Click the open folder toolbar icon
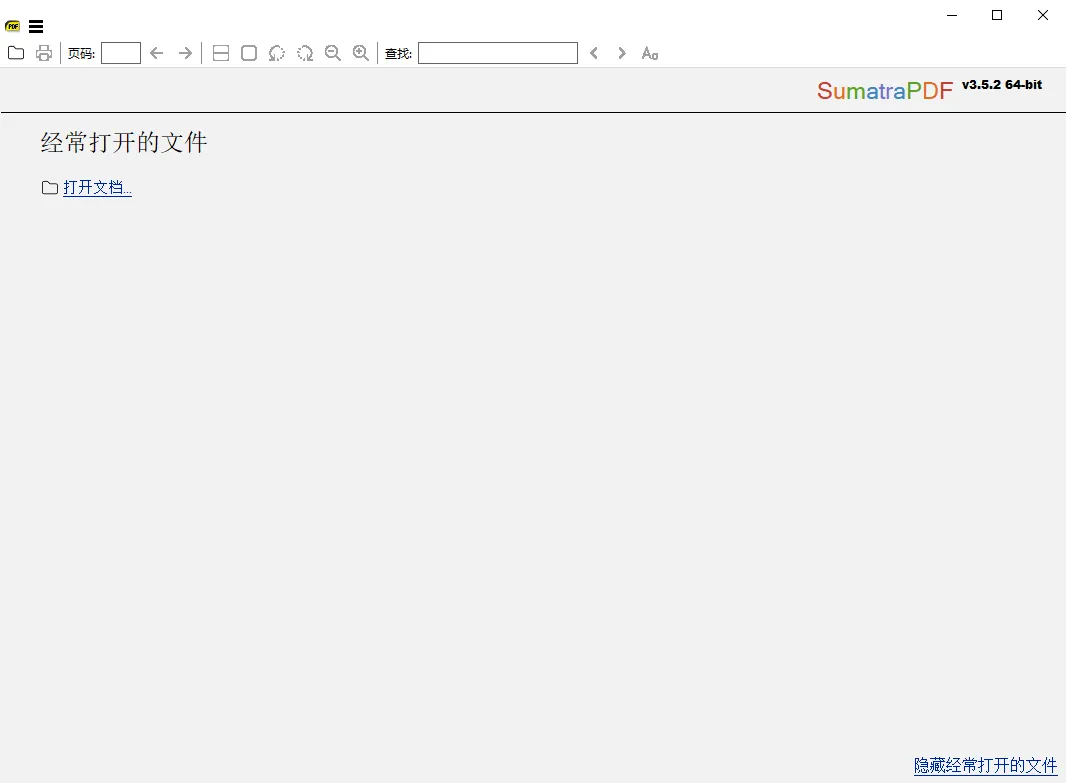This screenshot has height=783, width=1066. [16, 53]
